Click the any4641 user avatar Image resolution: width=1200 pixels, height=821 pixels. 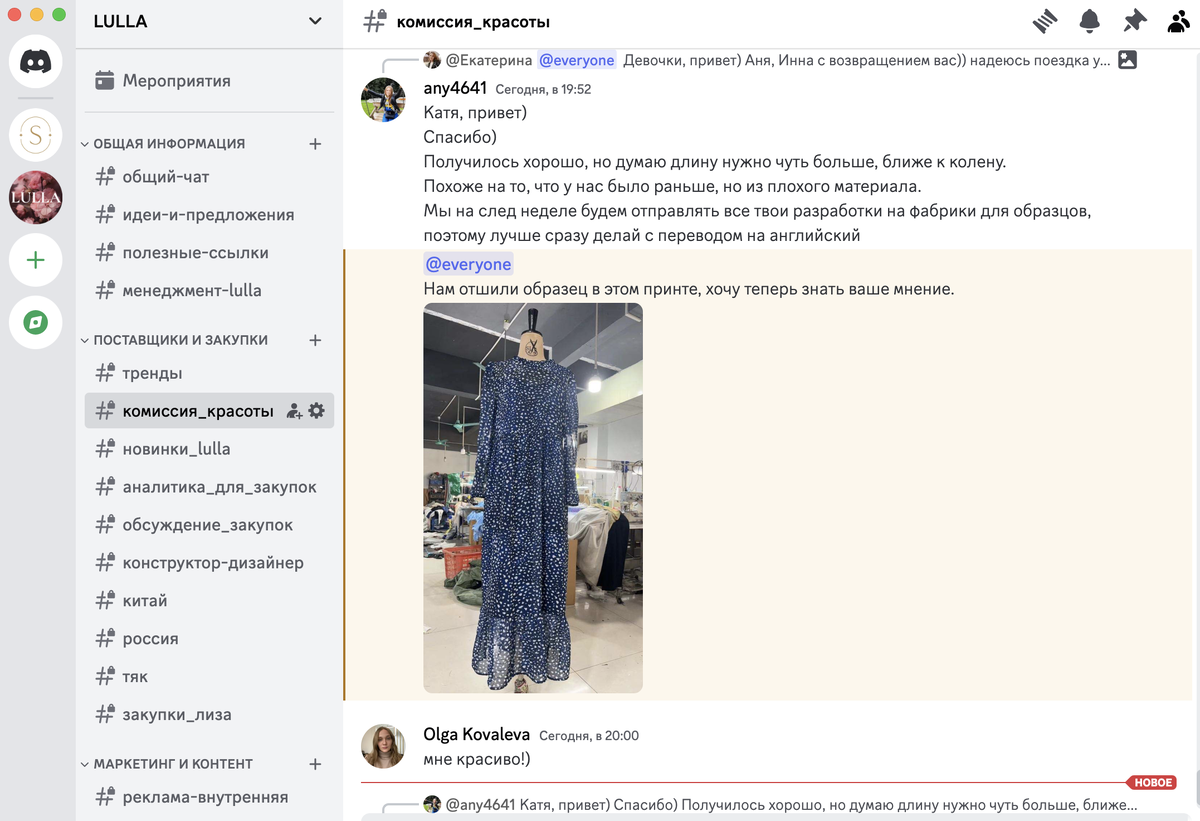(x=383, y=100)
